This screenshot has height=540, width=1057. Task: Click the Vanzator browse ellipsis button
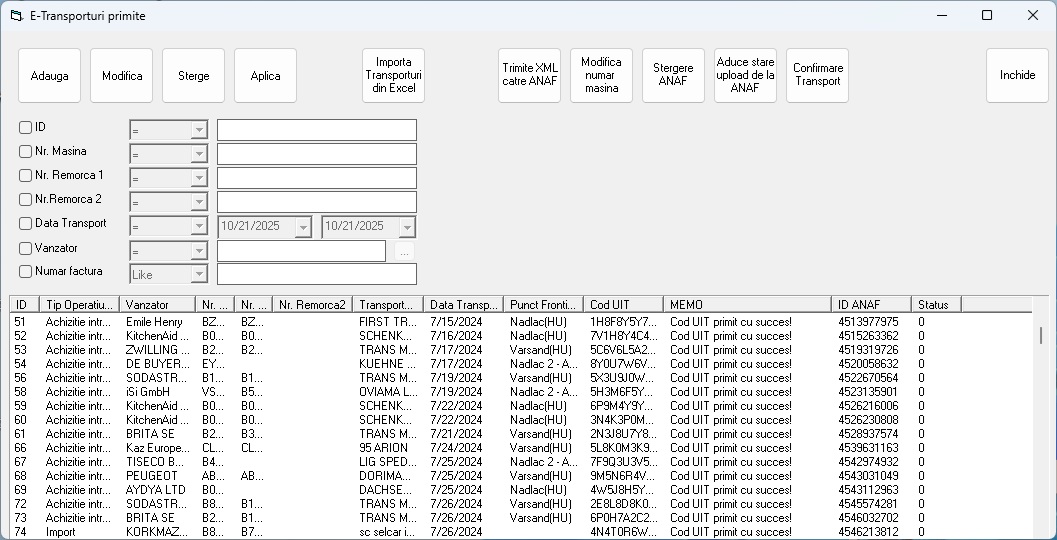(x=404, y=252)
